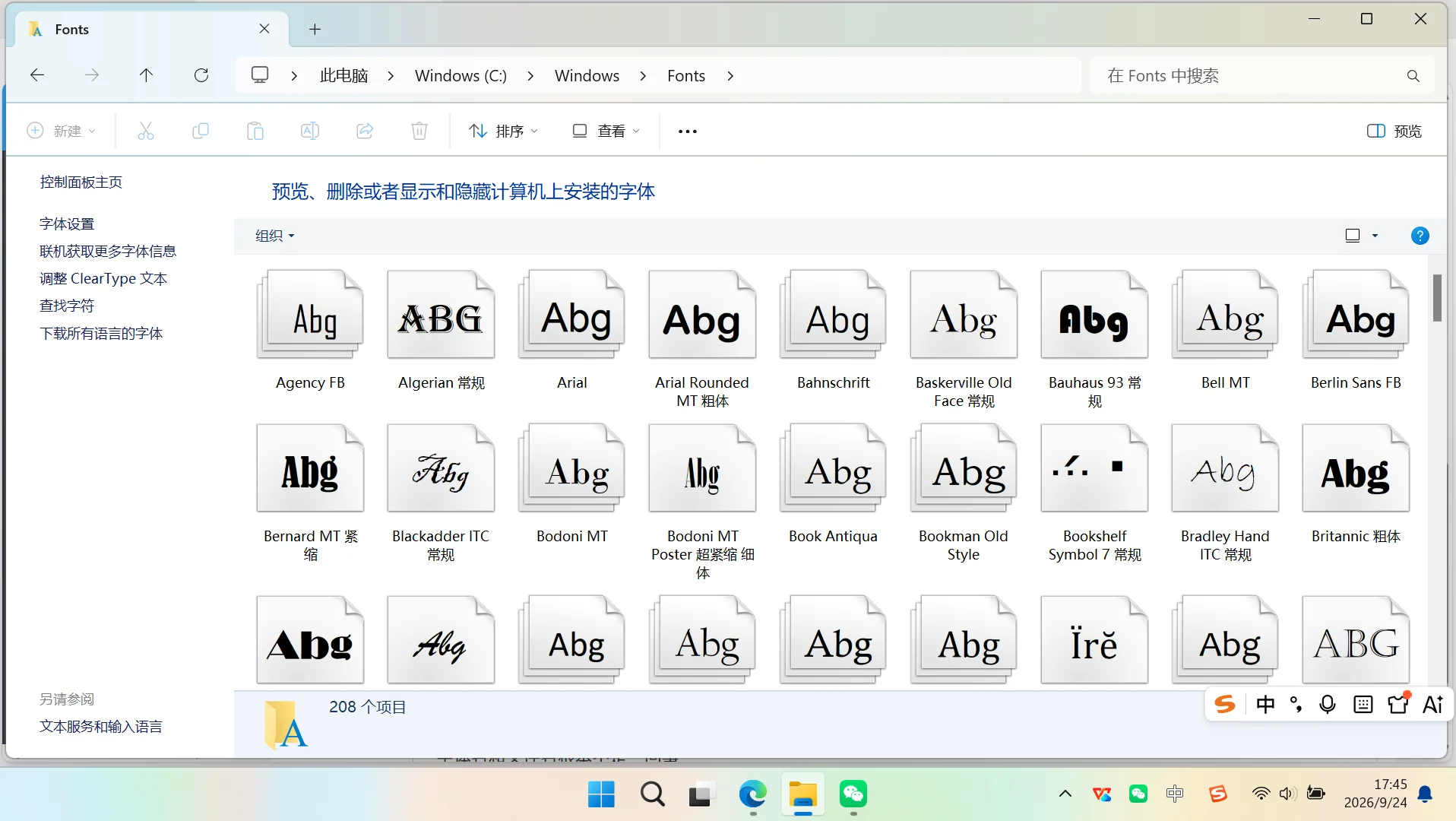The height and width of the screenshot is (821, 1456).
Task: Select the Bauhaus 93 font thumbnail
Action: point(1094,315)
